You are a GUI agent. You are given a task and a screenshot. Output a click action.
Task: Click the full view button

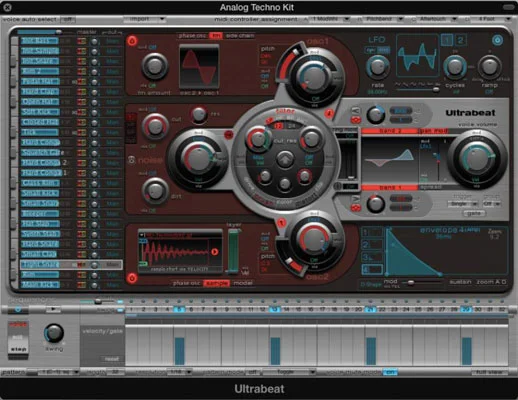[x=489, y=372]
